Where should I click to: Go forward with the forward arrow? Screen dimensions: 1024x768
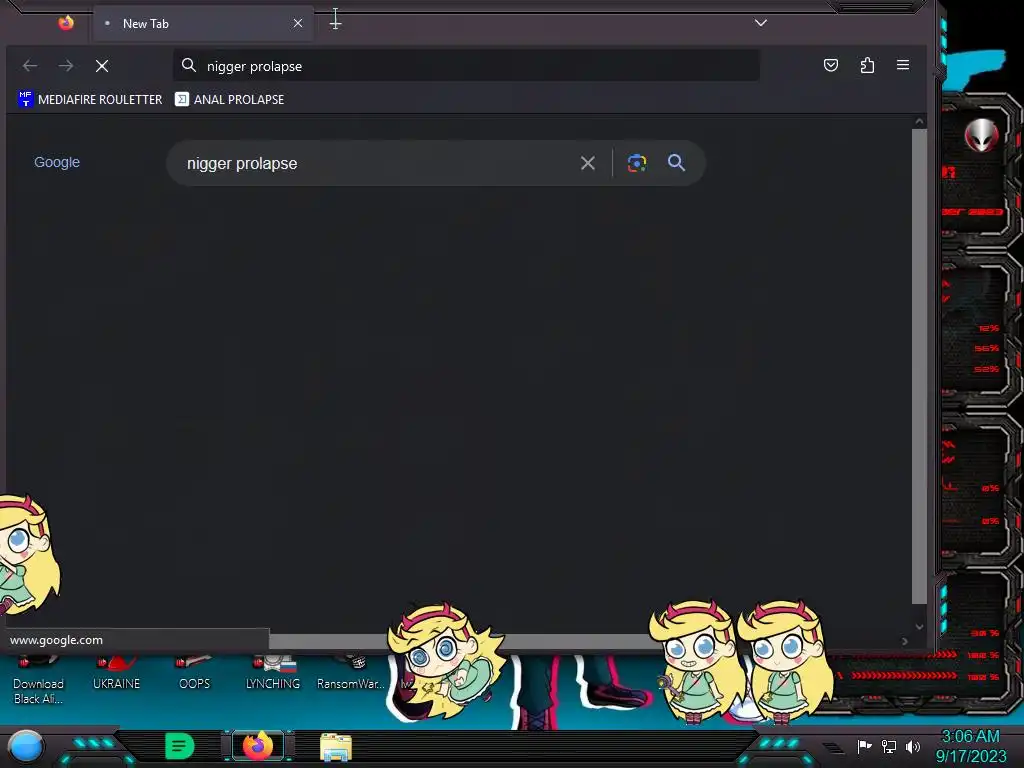click(x=66, y=65)
